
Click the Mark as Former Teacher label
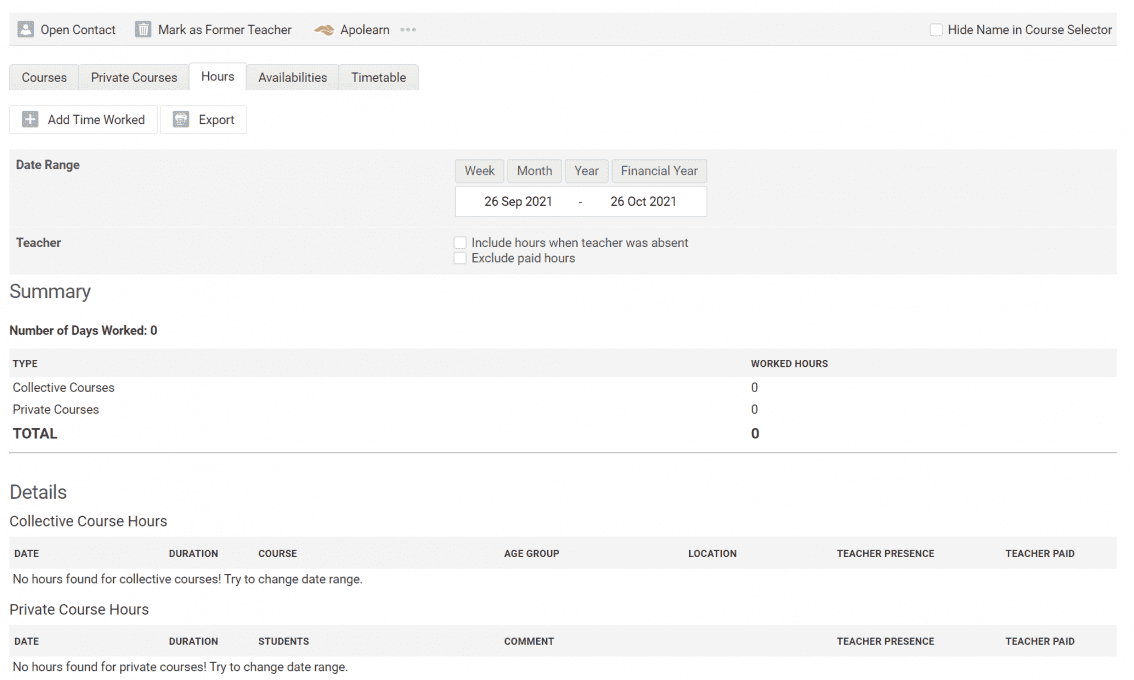[x=225, y=30]
